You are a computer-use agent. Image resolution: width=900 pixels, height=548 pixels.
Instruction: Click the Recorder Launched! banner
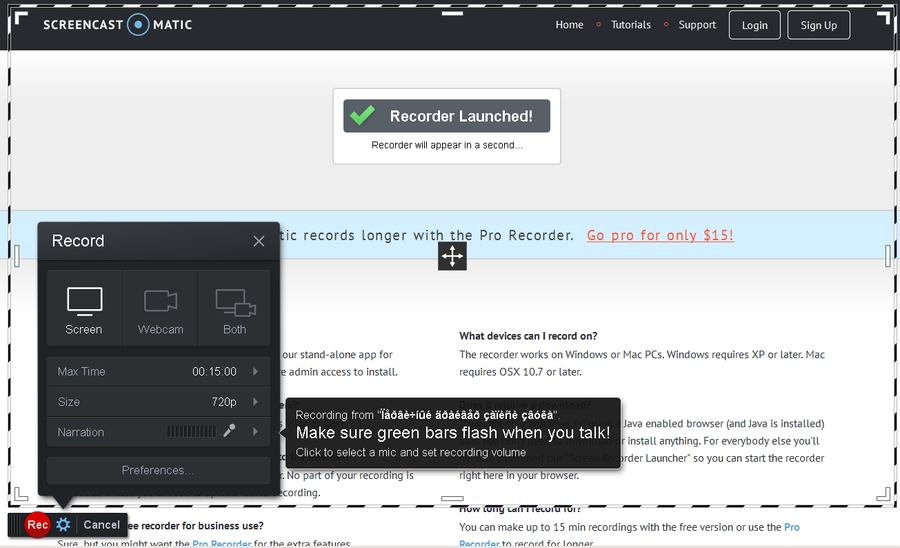coord(447,116)
